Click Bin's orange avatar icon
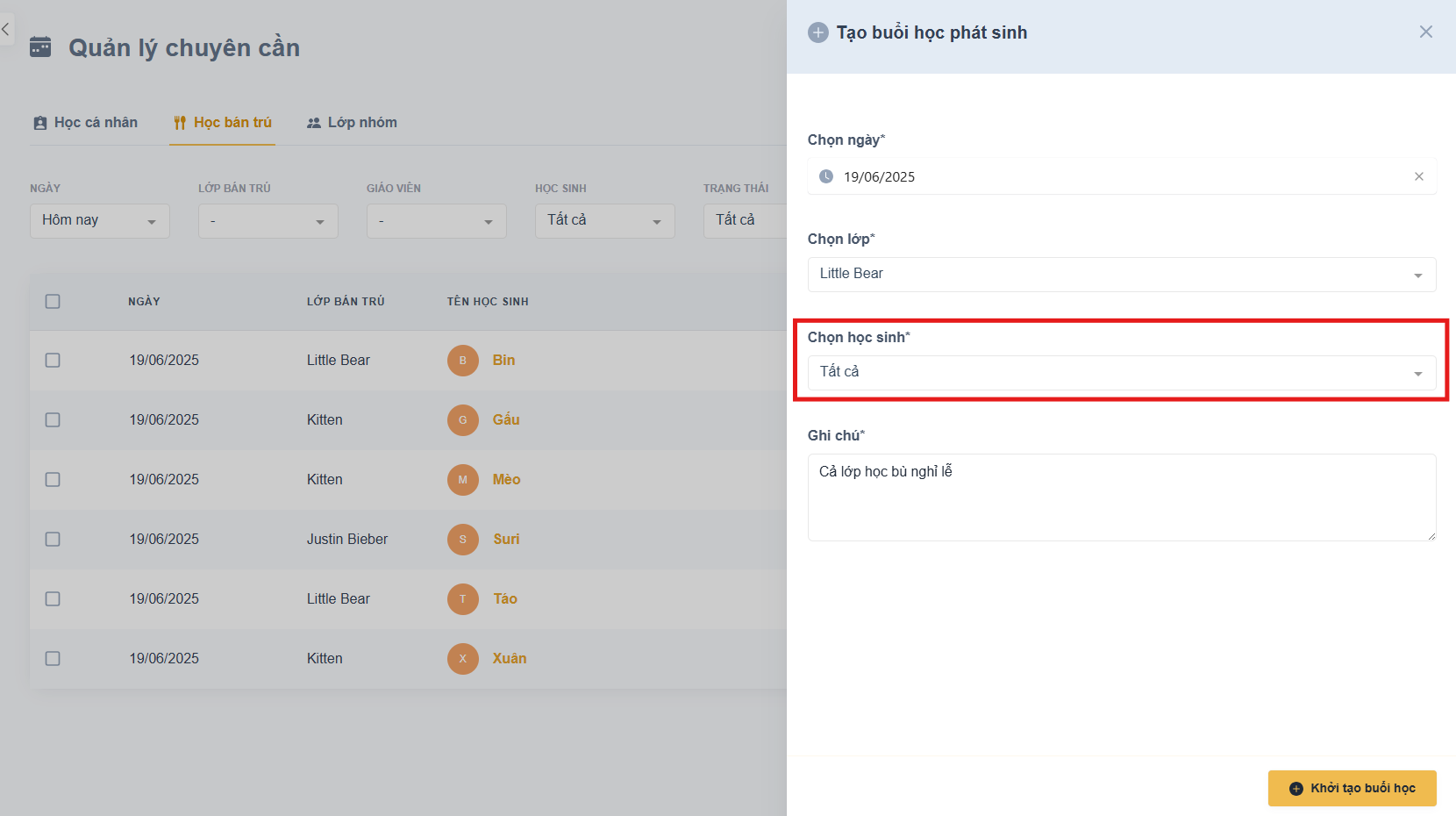1456x816 pixels. coord(462,361)
